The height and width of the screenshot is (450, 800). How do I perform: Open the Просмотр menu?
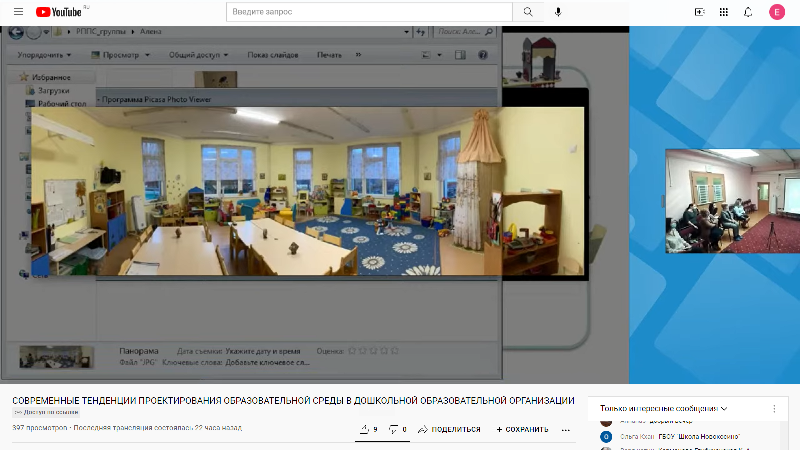point(120,55)
